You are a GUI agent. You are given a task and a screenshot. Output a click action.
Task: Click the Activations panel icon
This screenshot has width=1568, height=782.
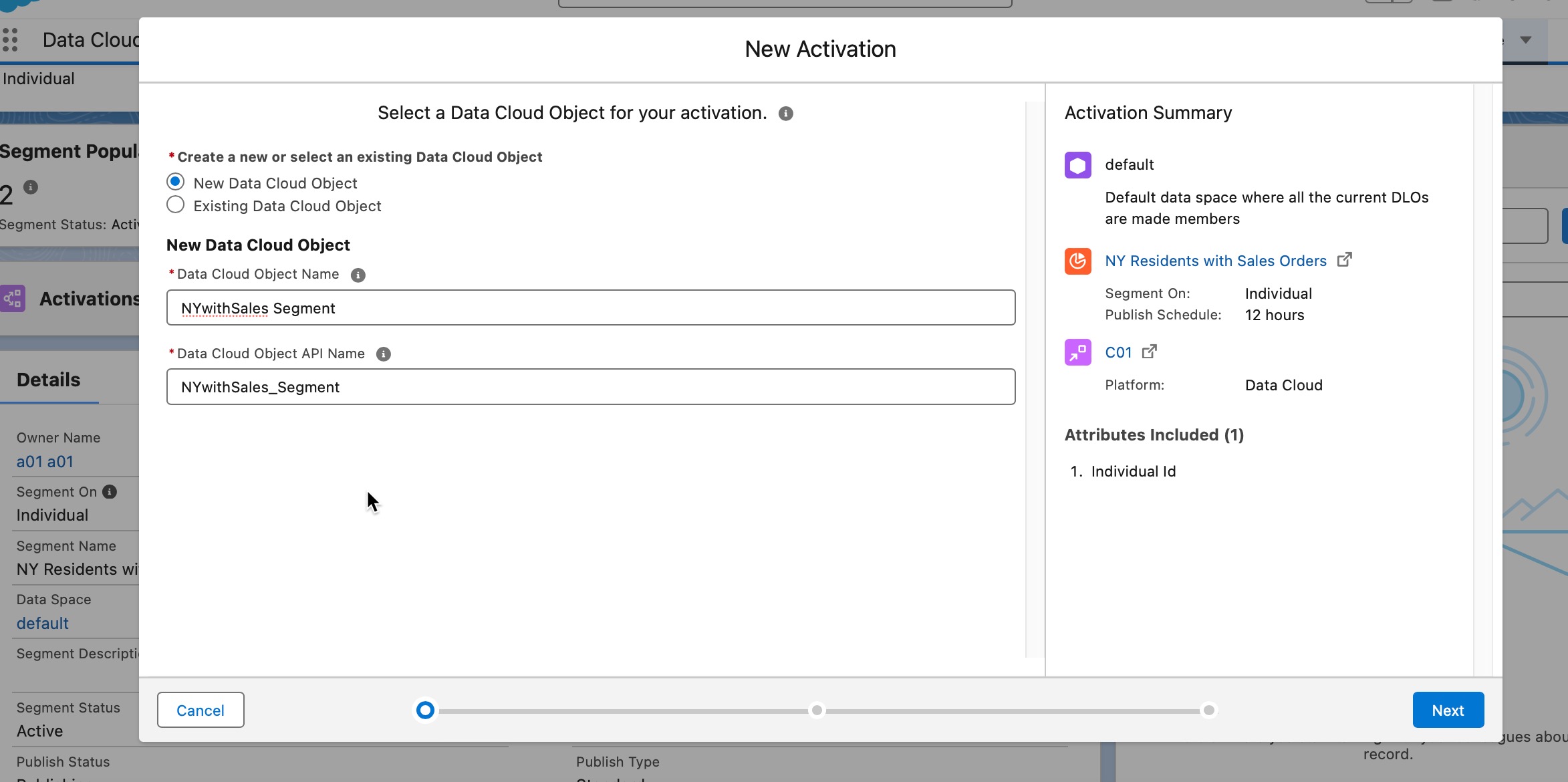click(x=13, y=299)
